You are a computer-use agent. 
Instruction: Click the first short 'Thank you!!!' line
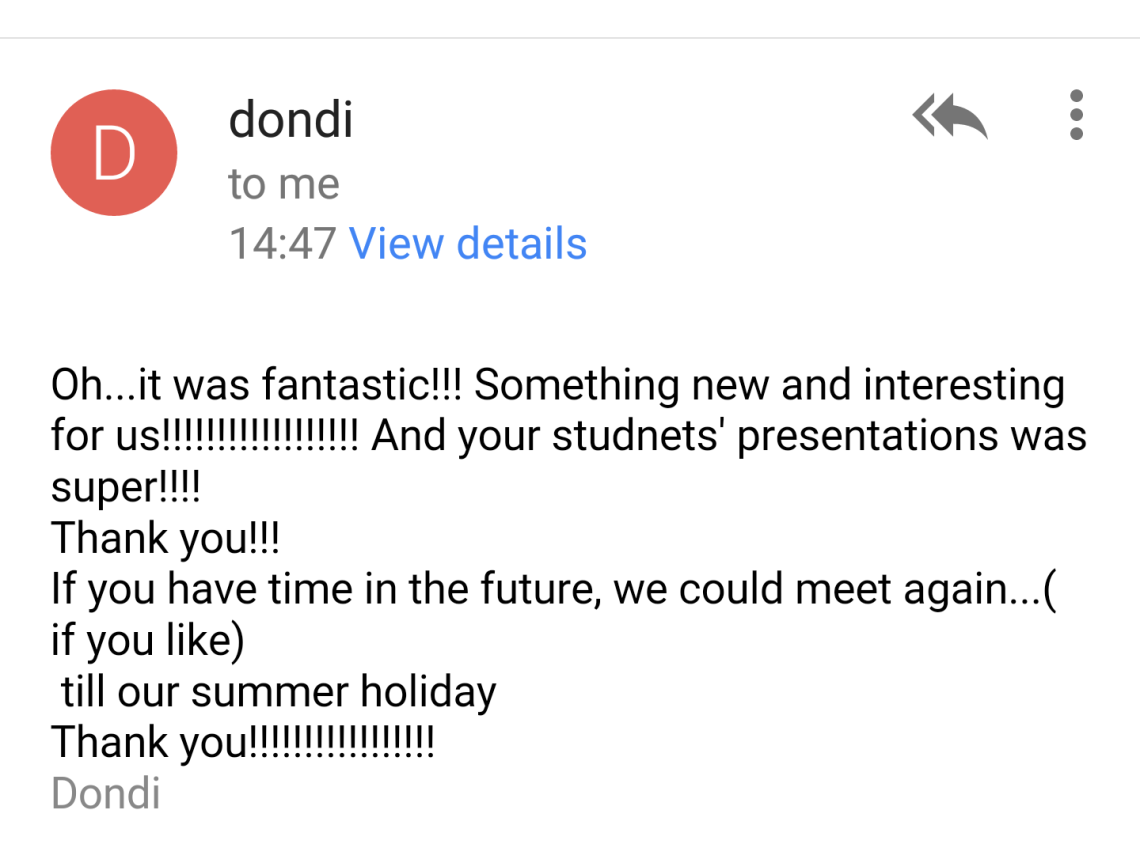pyautogui.click(x=166, y=539)
